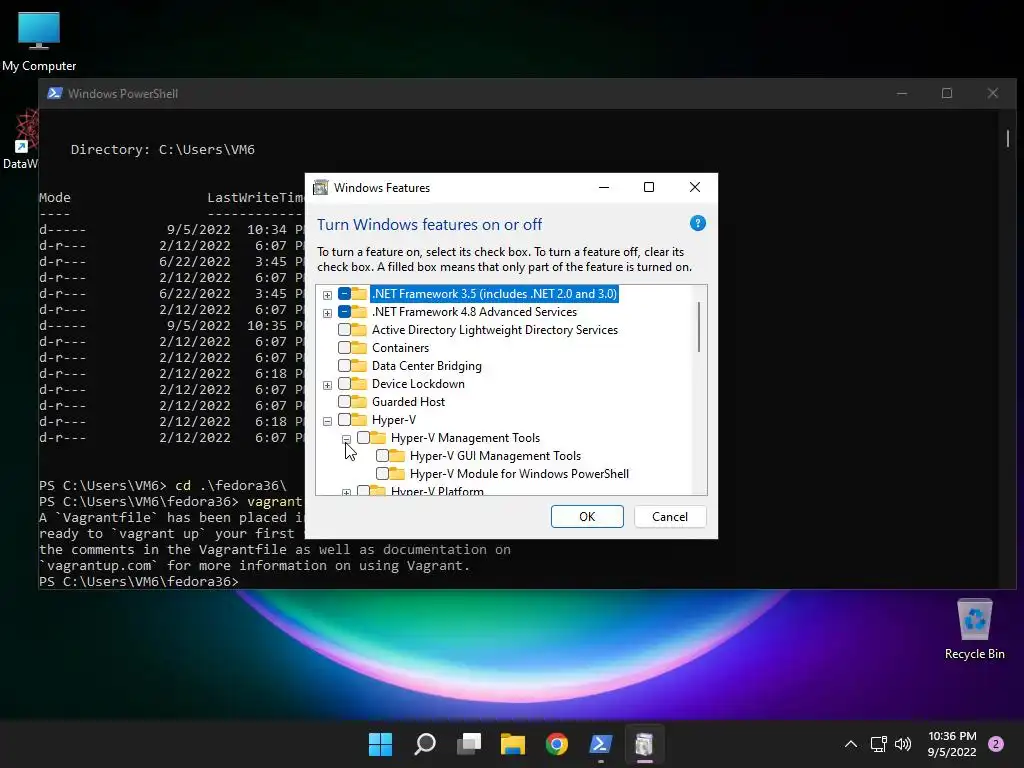This screenshot has width=1024, height=768.
Task: Click the PowerShell title bar icon
Action: pyautogui.click(x=55, y=93)
